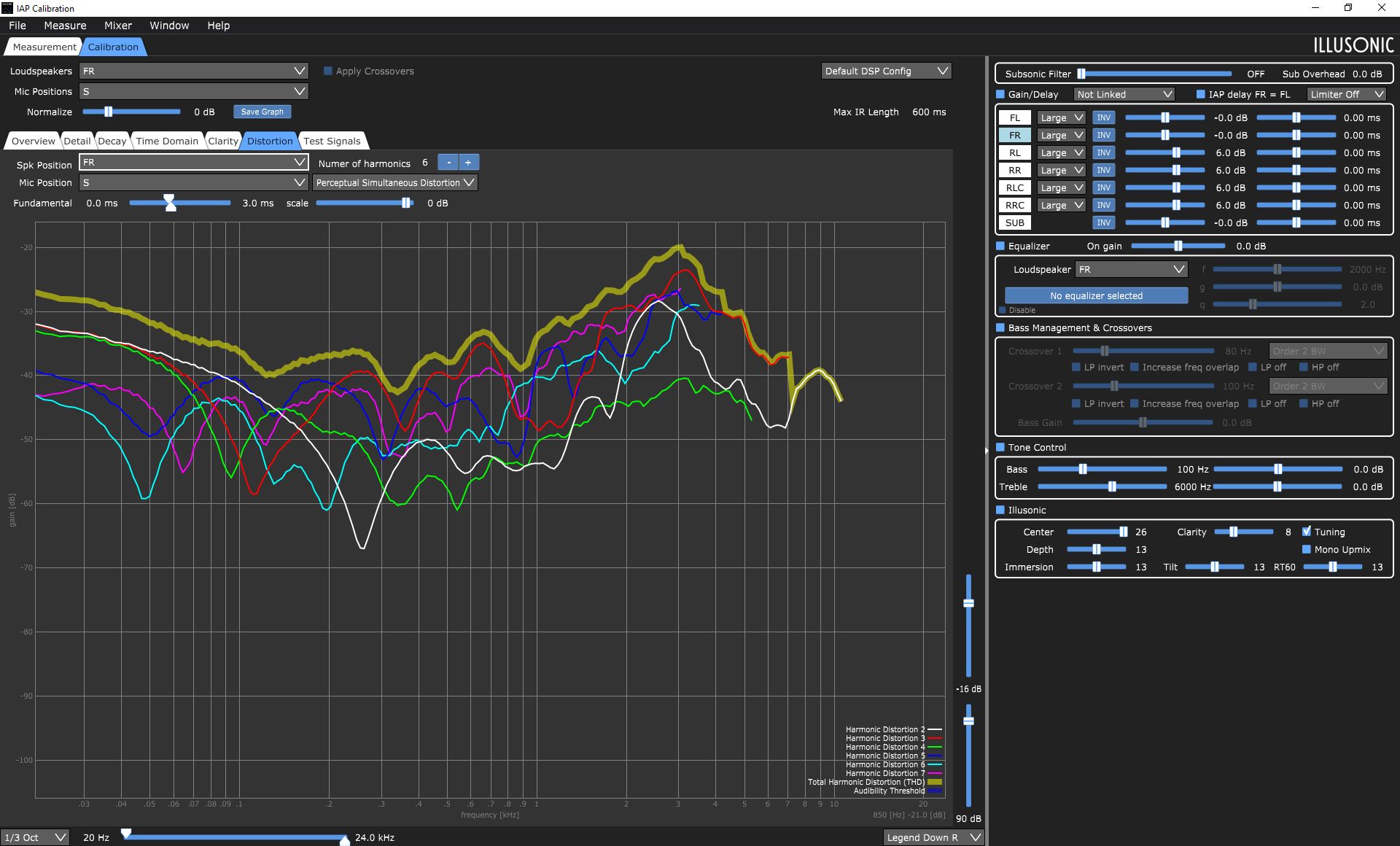
Task: Click the INV button for FL speaker
Action: pyautogui.click(x=1103, y=117)
